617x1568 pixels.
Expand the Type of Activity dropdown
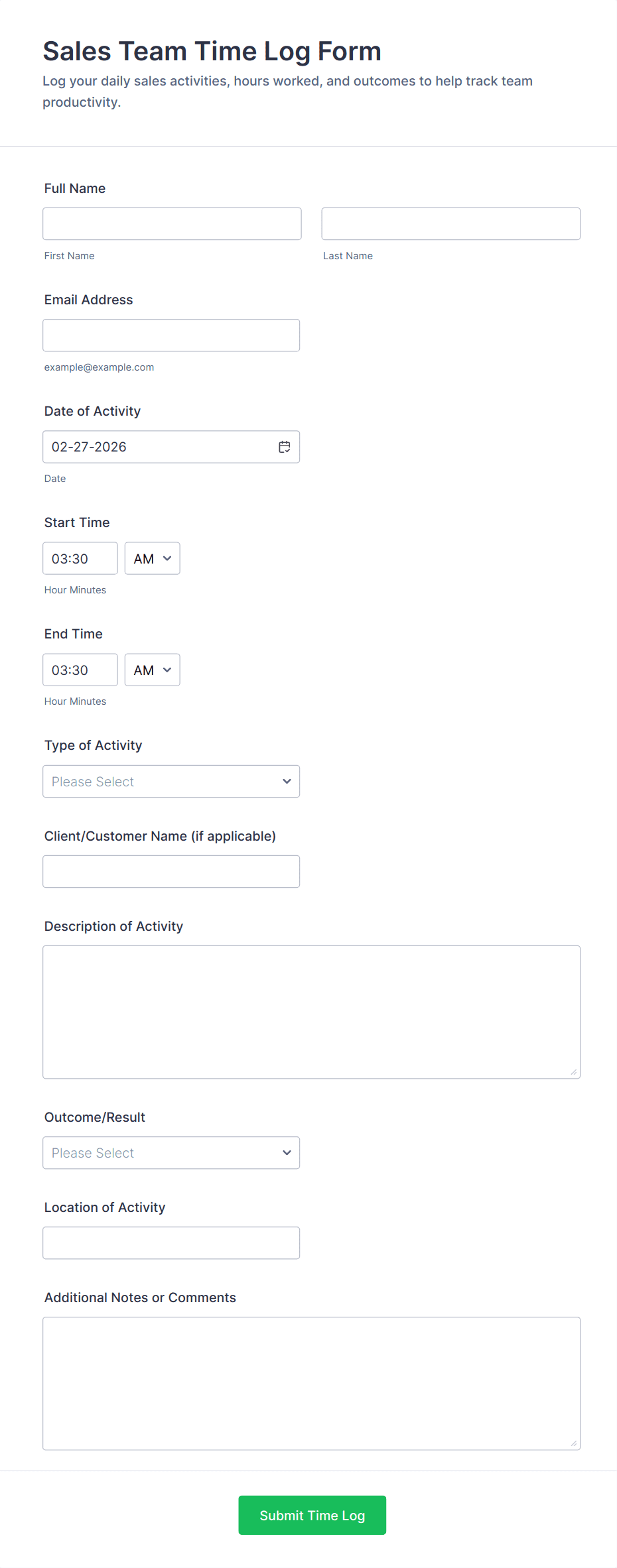click(x=171, y=781)
